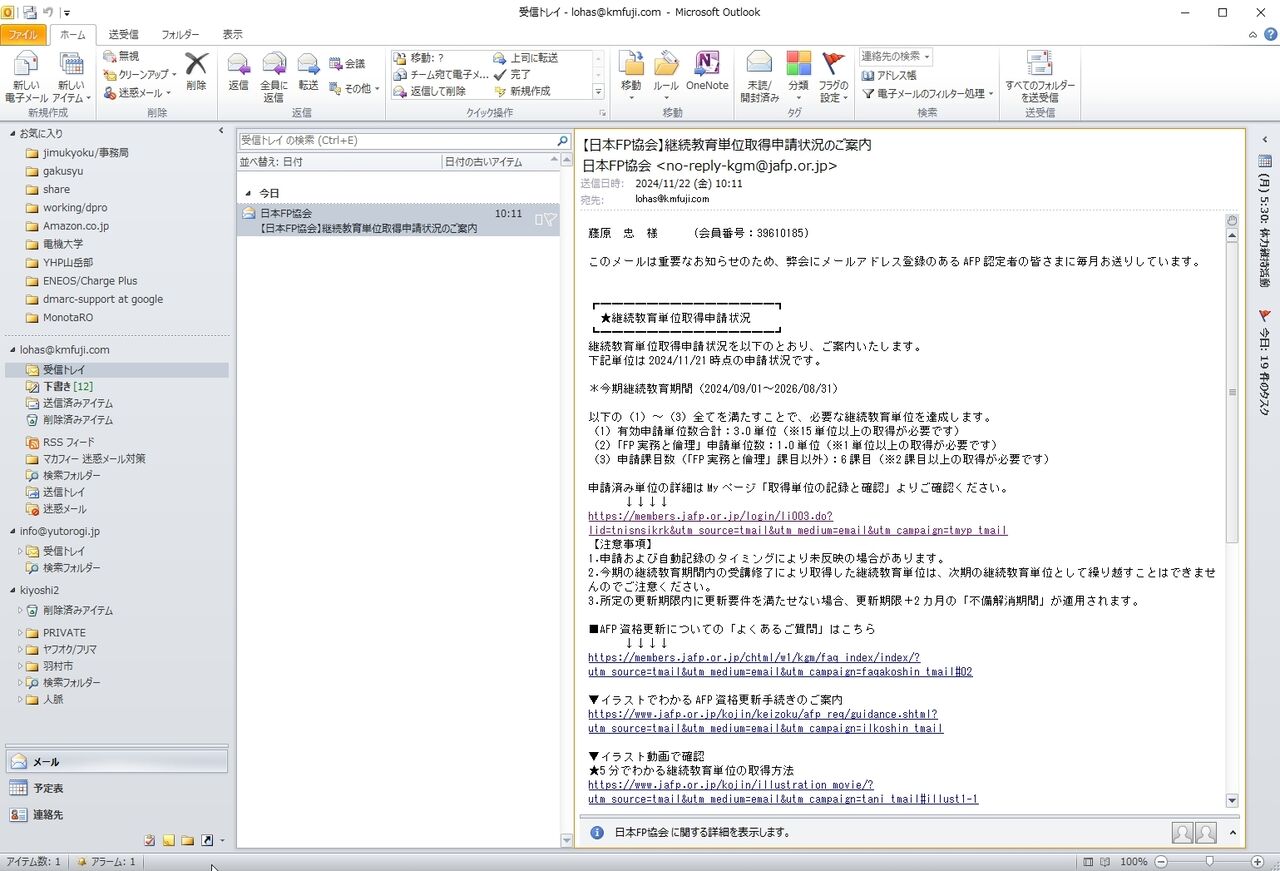Click the 受信トレイ の検索 search box
The width and height of the screenshot is (1280, 871).
pos(396,141)
